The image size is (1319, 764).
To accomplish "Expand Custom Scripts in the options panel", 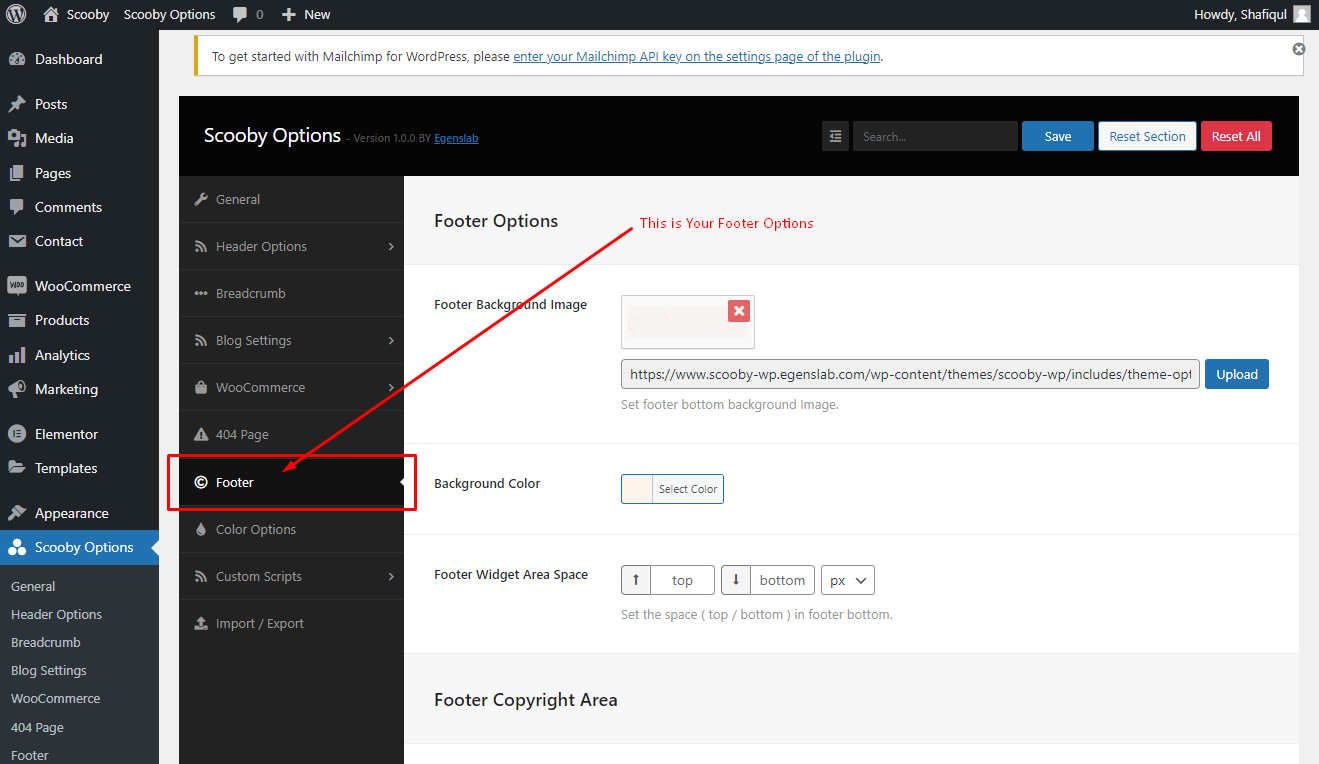I will [291, 576].
